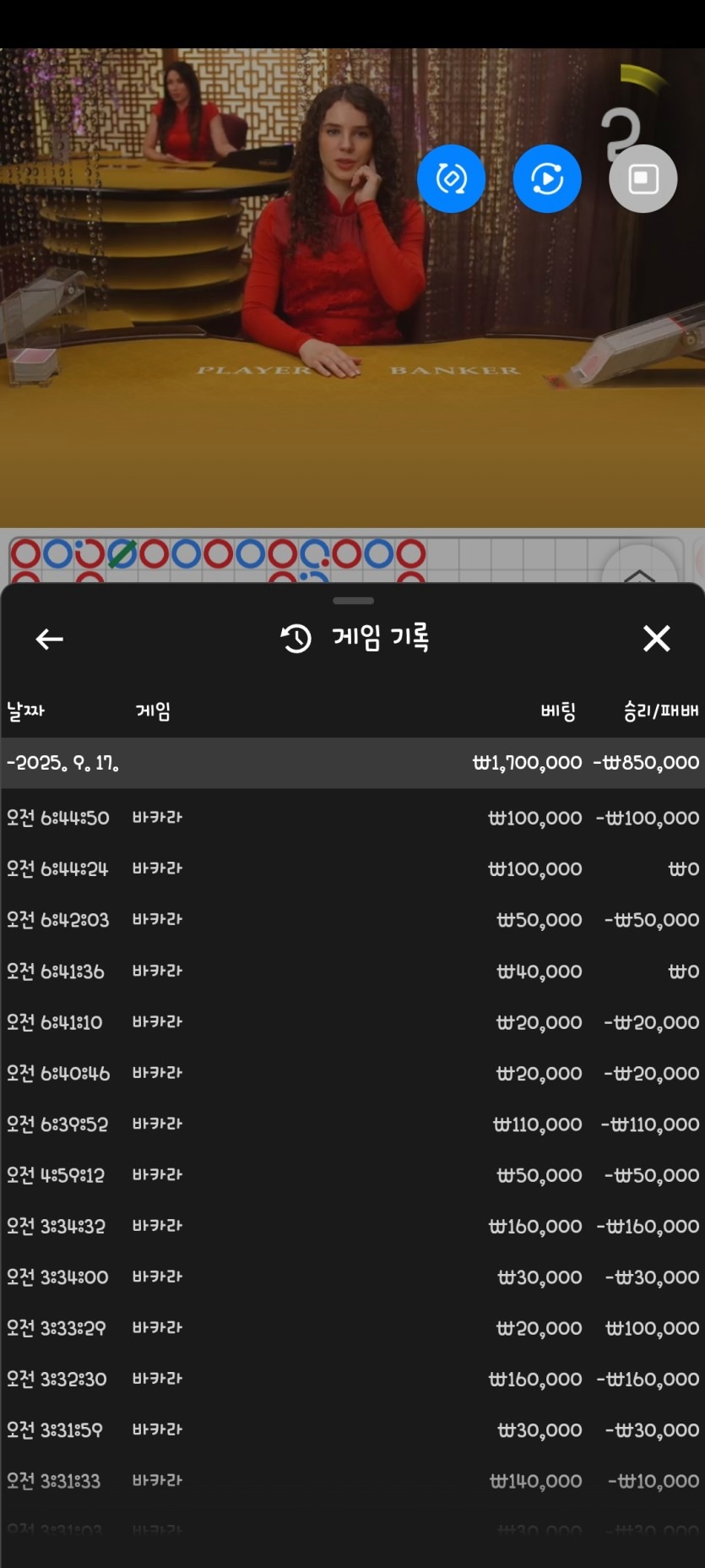The image size is (705, 1568).
Task: Click the first red circle in roadmap
Action: (x=25, y=554)
